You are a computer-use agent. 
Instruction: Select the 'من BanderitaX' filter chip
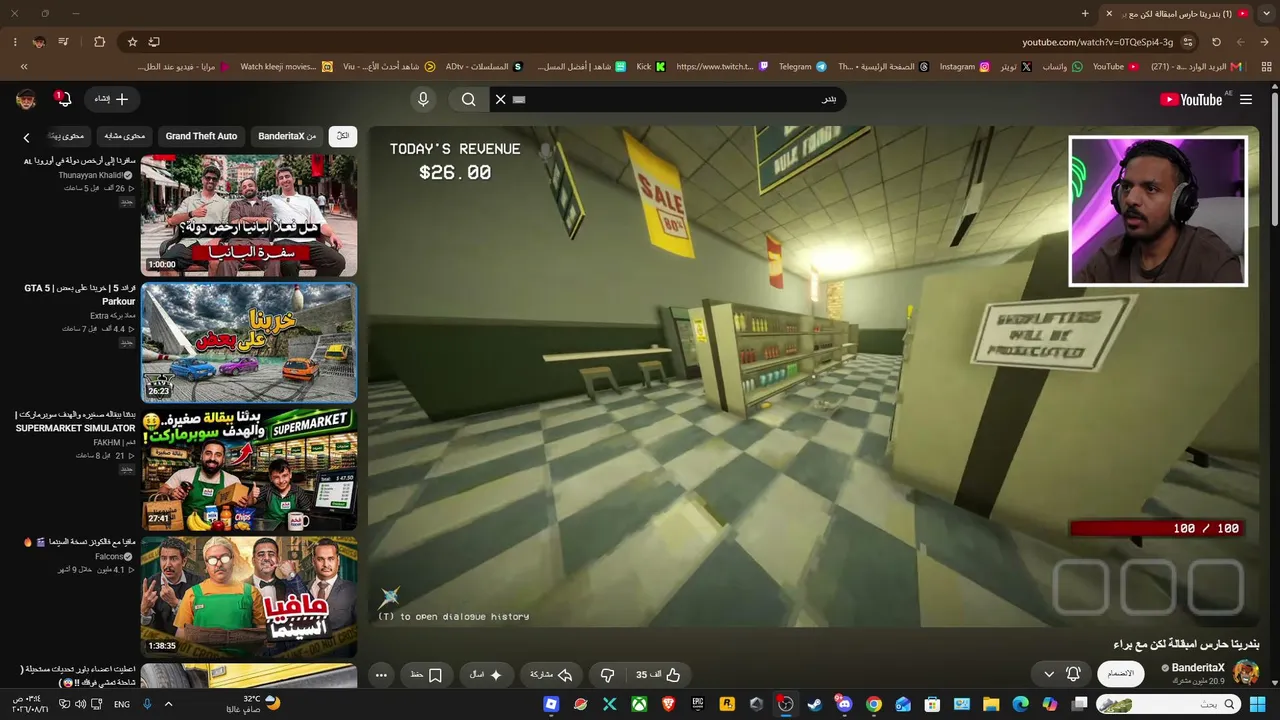(x=287, y=136)
